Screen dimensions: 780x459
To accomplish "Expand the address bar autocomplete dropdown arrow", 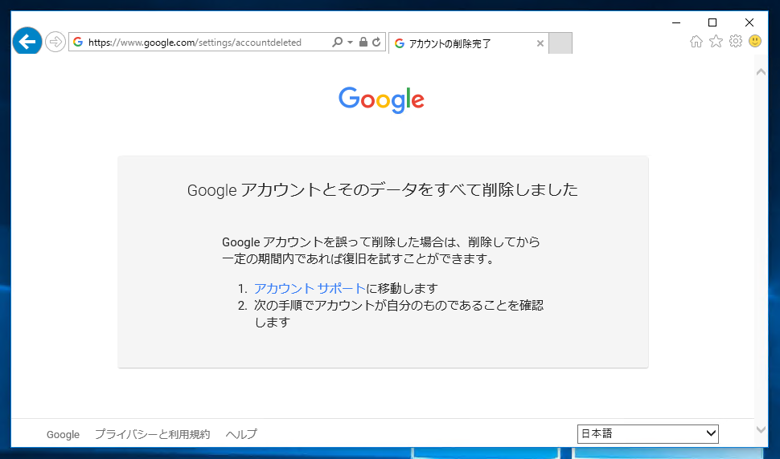I will pos(350,42).
